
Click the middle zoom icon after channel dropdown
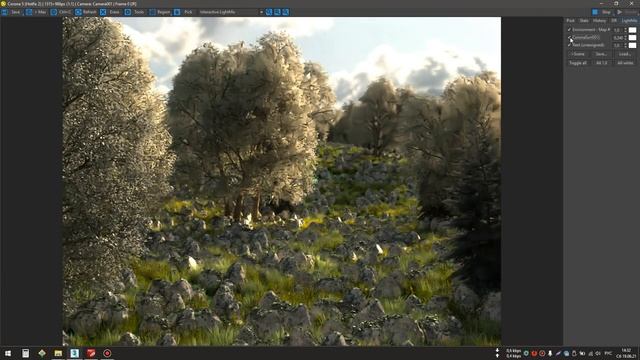[278, 12]
